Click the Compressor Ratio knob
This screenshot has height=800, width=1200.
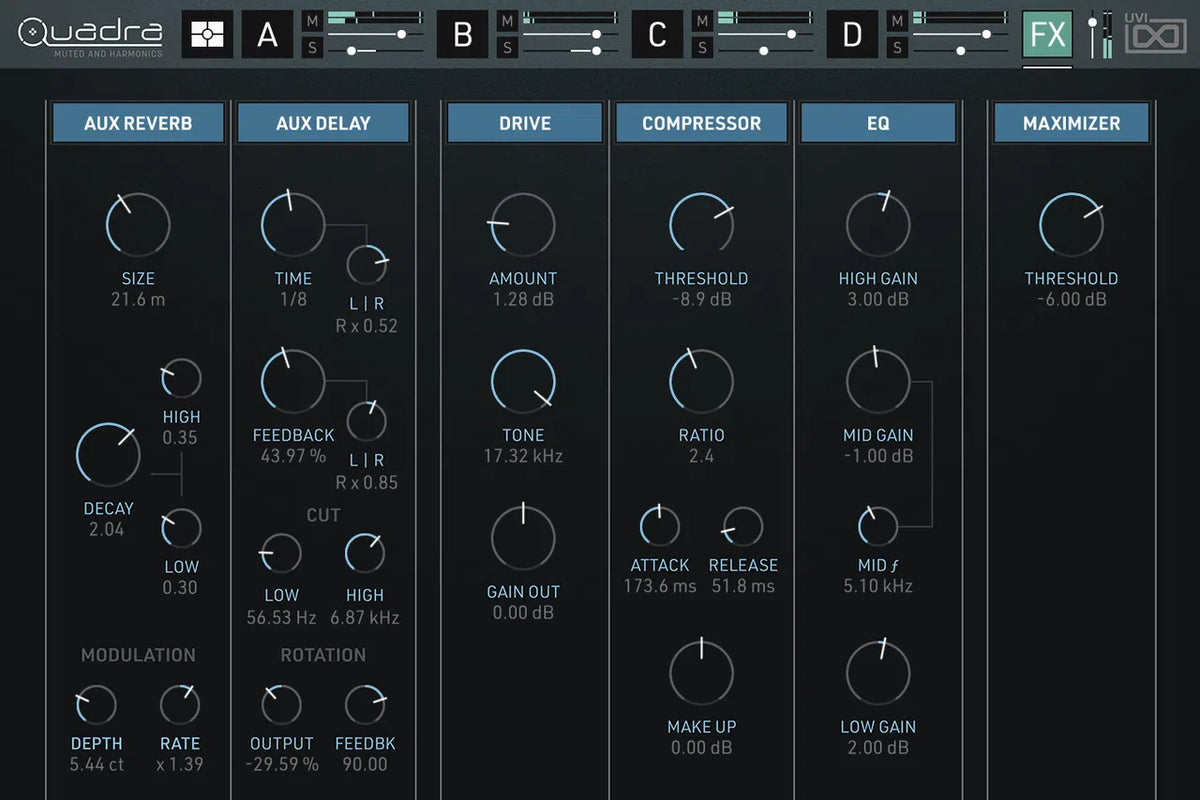pos(701,382)
